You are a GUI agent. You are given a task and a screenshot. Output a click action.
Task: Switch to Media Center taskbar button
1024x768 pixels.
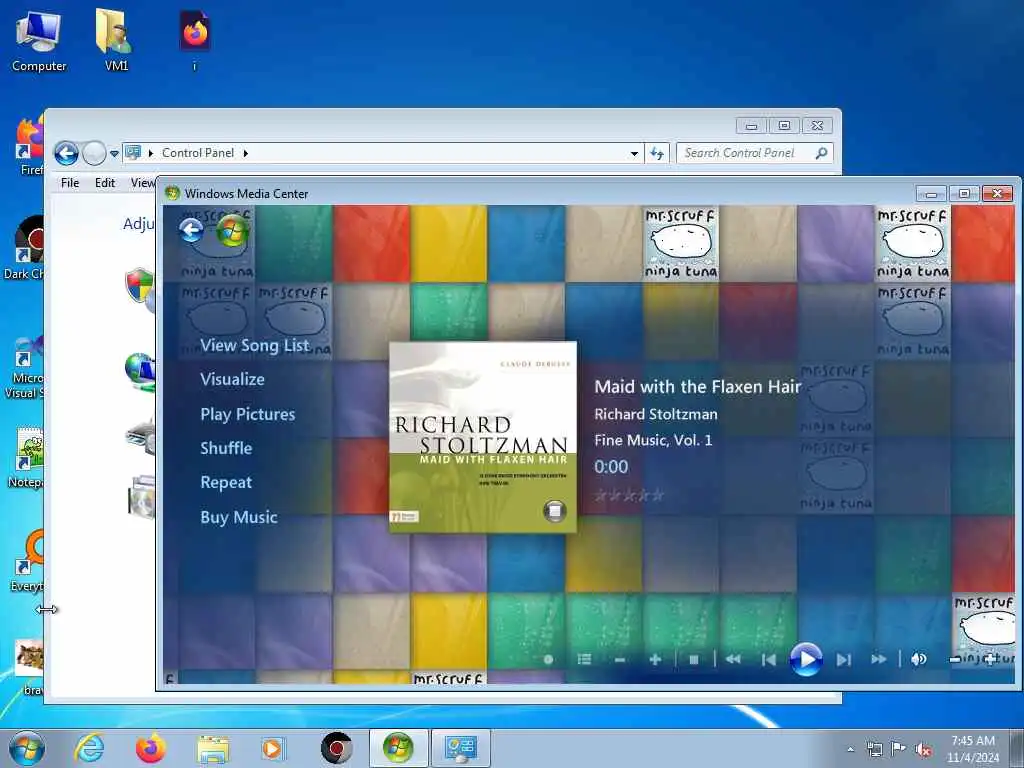[x=398, y=748]
